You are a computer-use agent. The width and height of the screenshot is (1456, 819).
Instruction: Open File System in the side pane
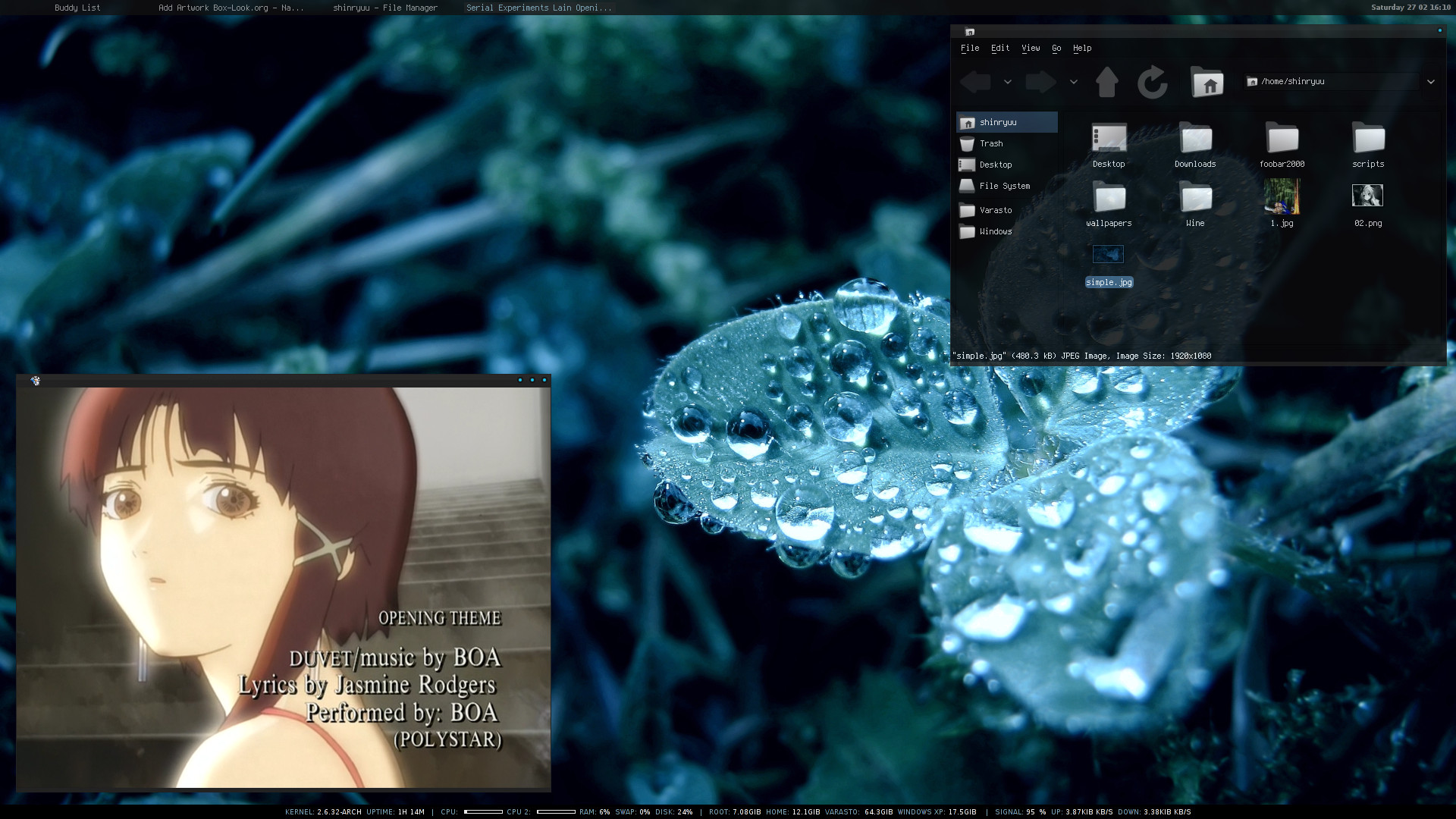(1007, 186)
